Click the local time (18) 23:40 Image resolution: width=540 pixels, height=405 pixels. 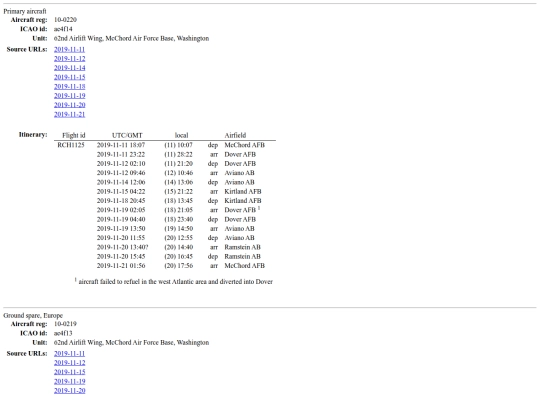click(x=178, y=219)
